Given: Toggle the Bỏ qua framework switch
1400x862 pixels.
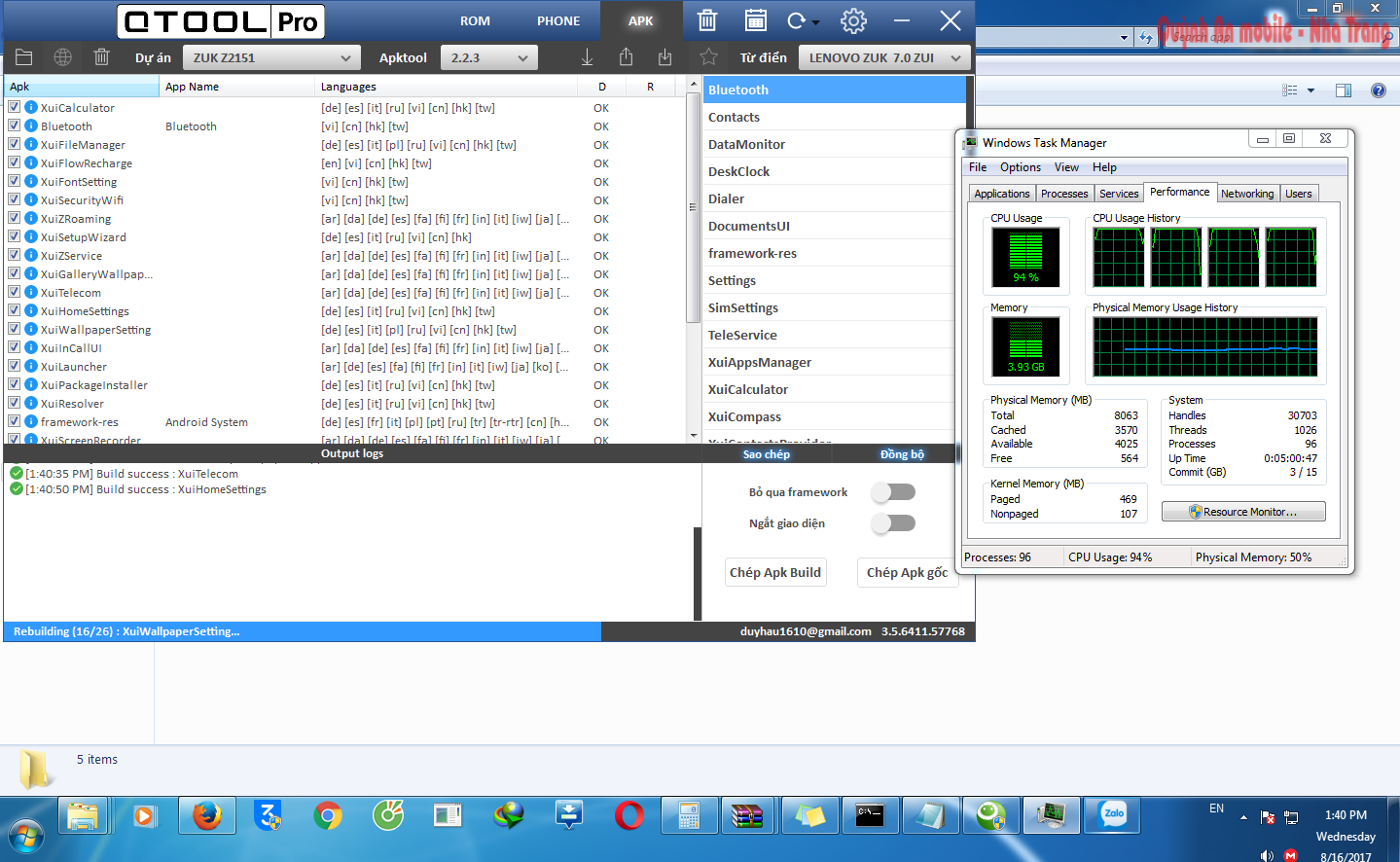Looking at the screenshot, I should [x=893, y=492].
